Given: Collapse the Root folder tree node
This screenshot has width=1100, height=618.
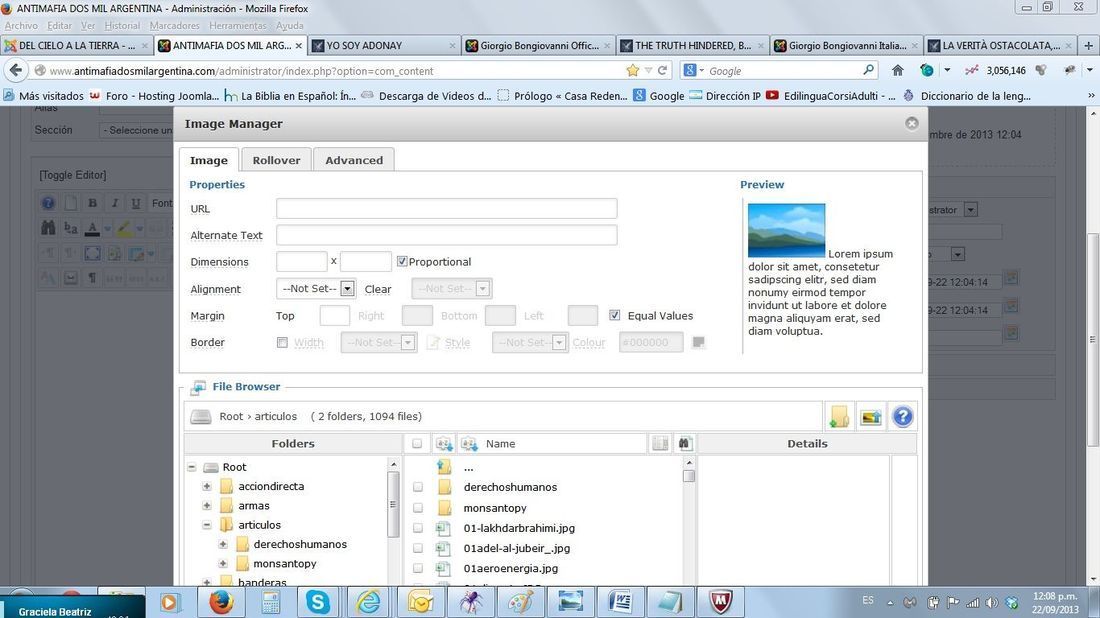Looking at the screenshot, I should click(x=192, y=467).
